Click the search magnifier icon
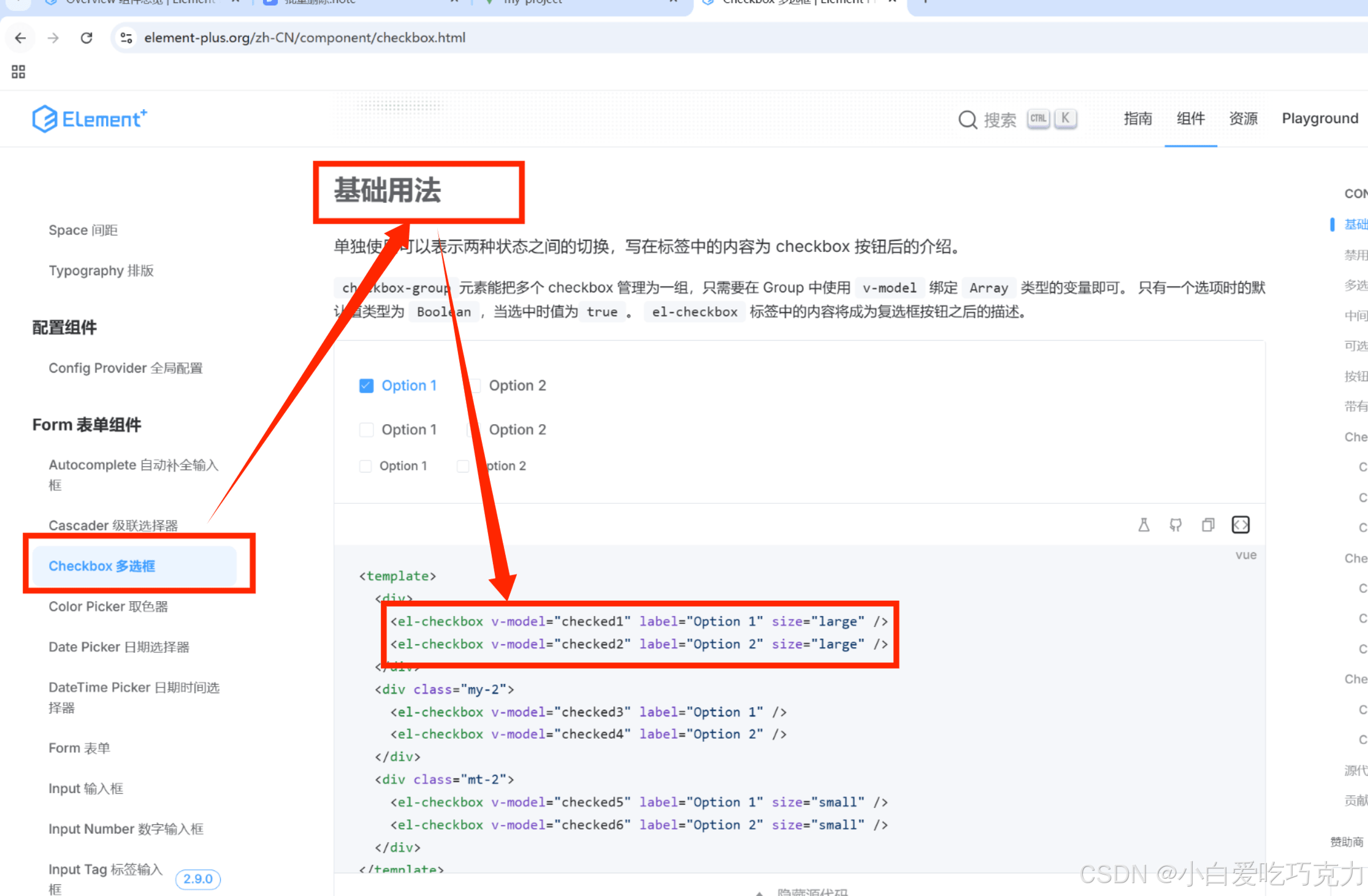Image resolution: width=1368 pixels, height=896 pixels. pos(968,120)
